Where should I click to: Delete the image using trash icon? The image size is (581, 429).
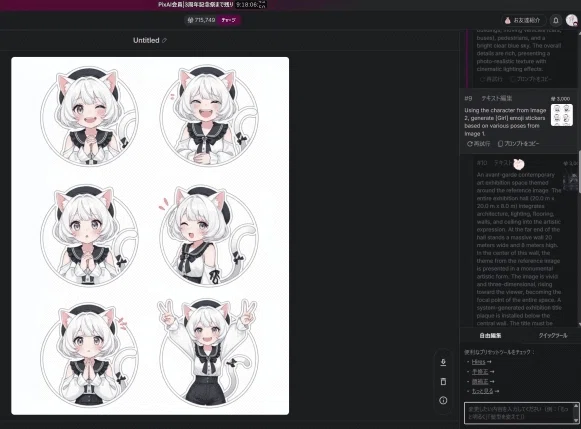click(443, 381)
